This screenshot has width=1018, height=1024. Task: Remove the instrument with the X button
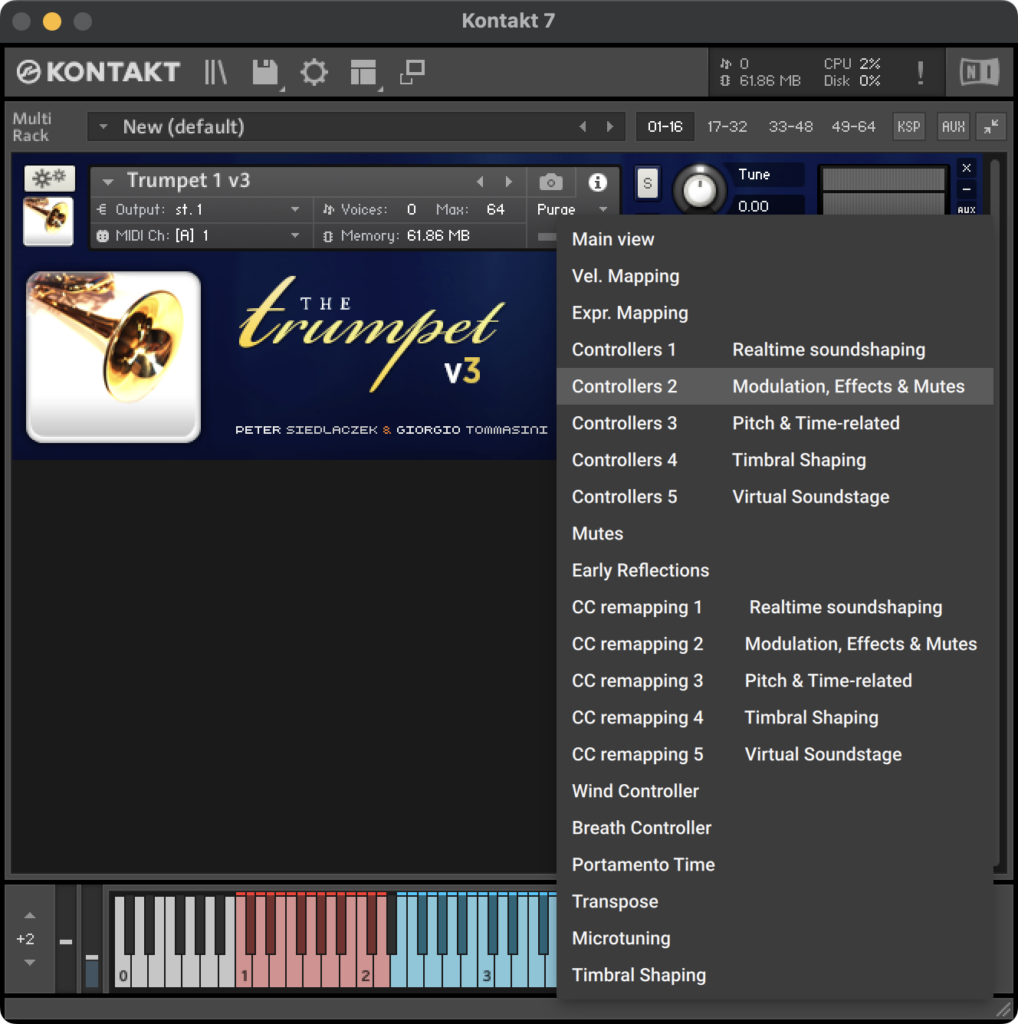click(x=967, y=168)
